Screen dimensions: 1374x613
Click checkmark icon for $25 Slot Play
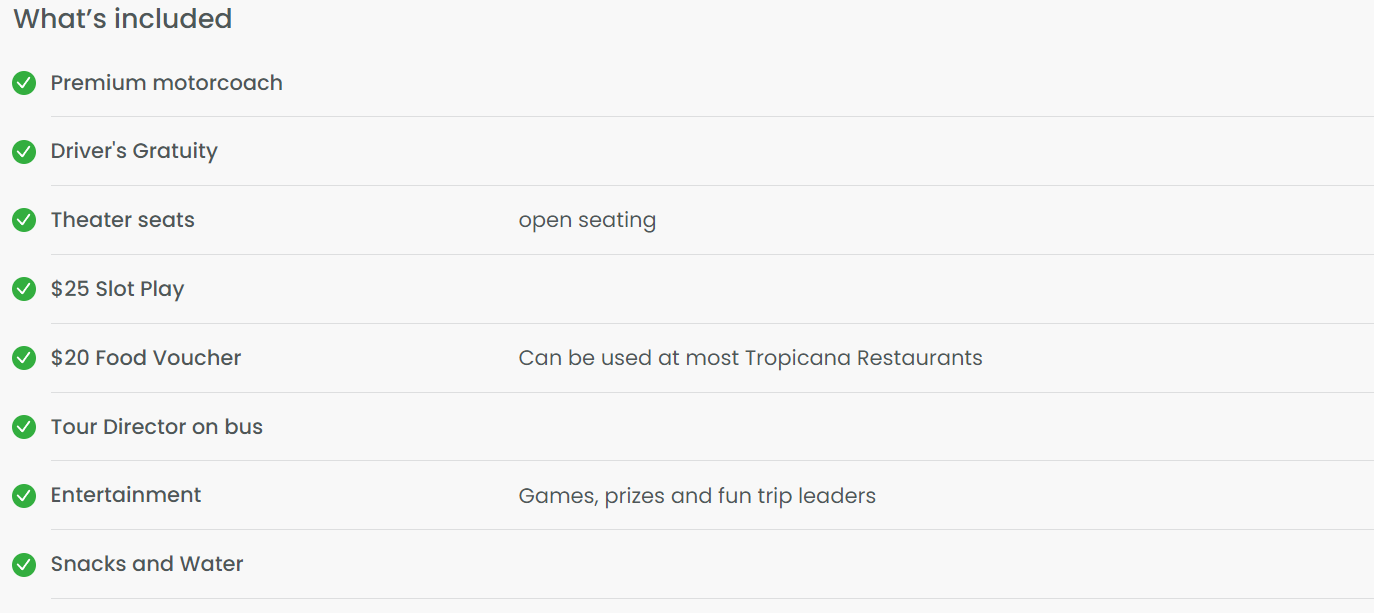click(24, 289)
